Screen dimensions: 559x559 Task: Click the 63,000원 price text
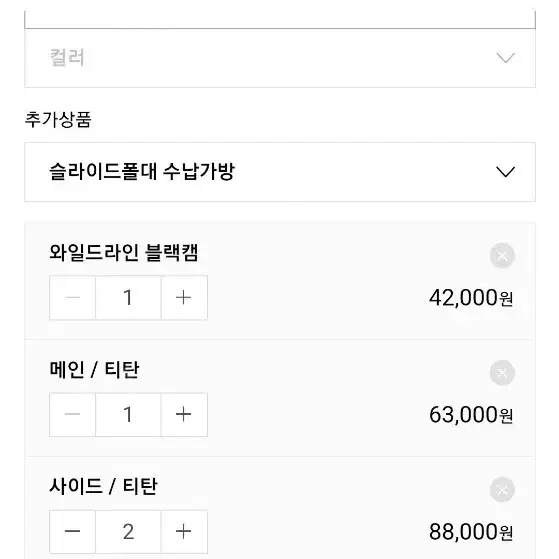click(x=471, y=415)
